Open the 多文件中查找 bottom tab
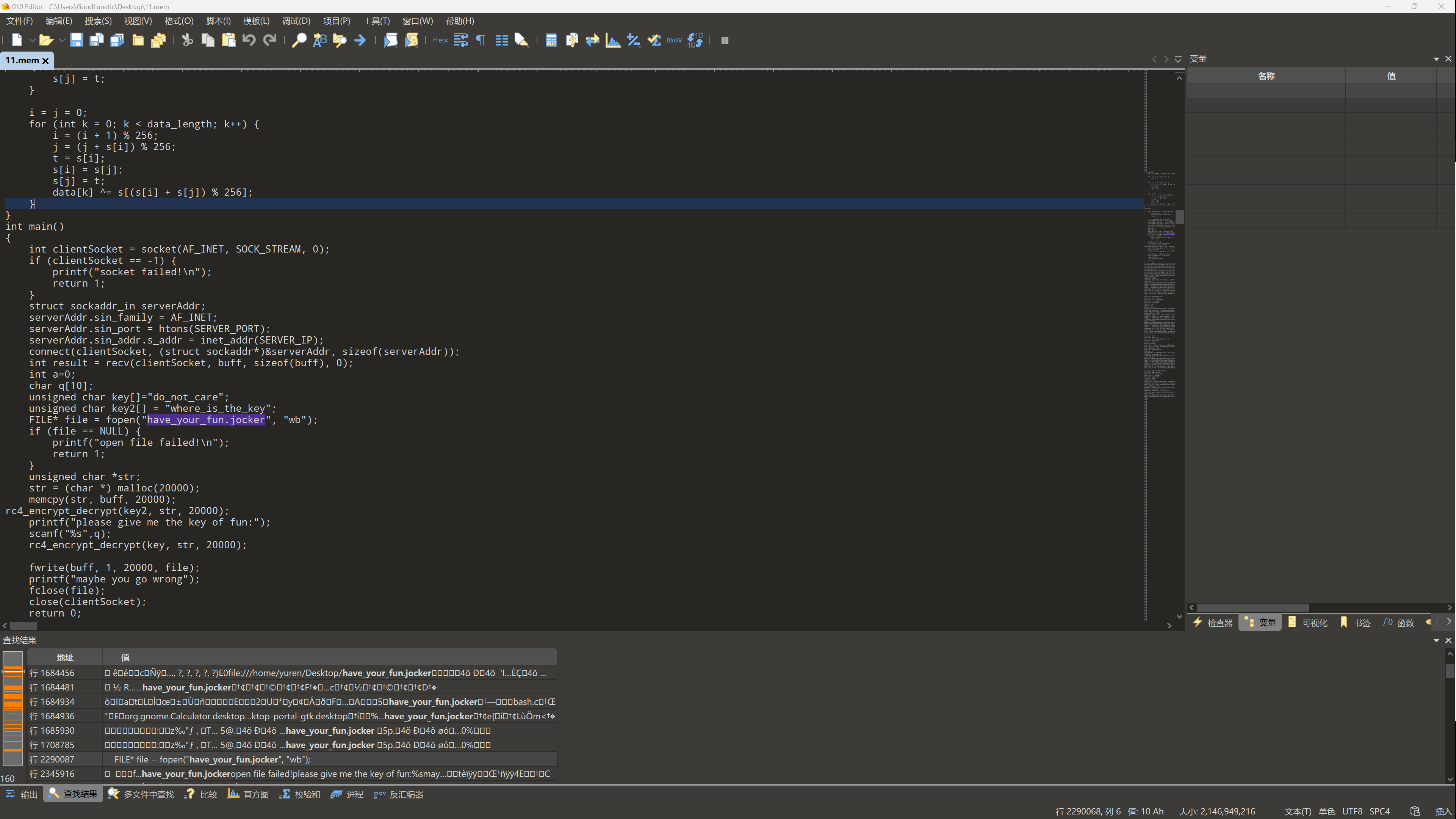This screenshot has height=819, width=1456. (141, 795)
